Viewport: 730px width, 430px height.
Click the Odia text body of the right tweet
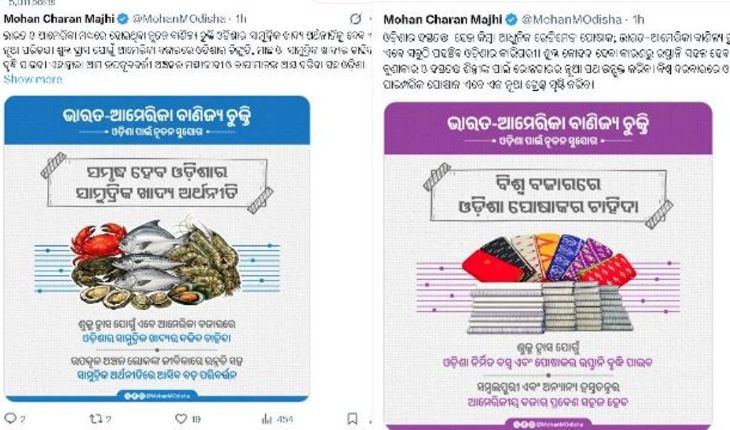[556, 60]
